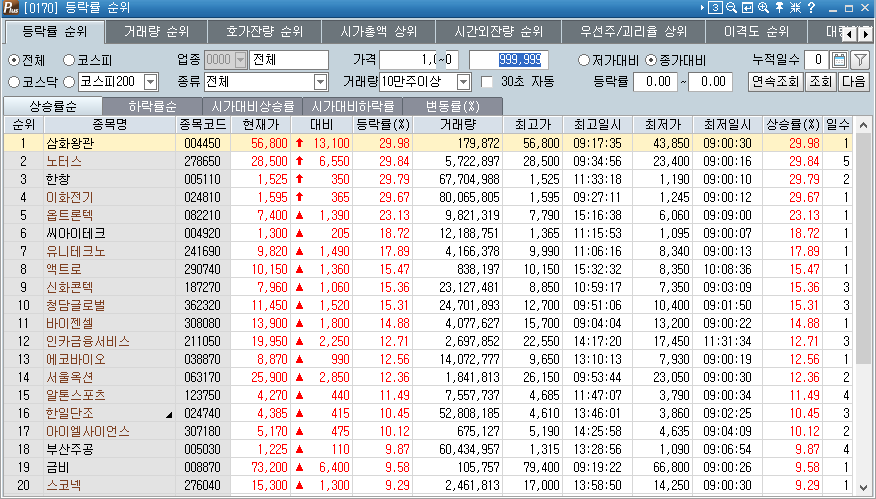Select the 코스닥 radio button
Image resolution: width=876 pixels, height=499 pixels.
tap(14, 82)
